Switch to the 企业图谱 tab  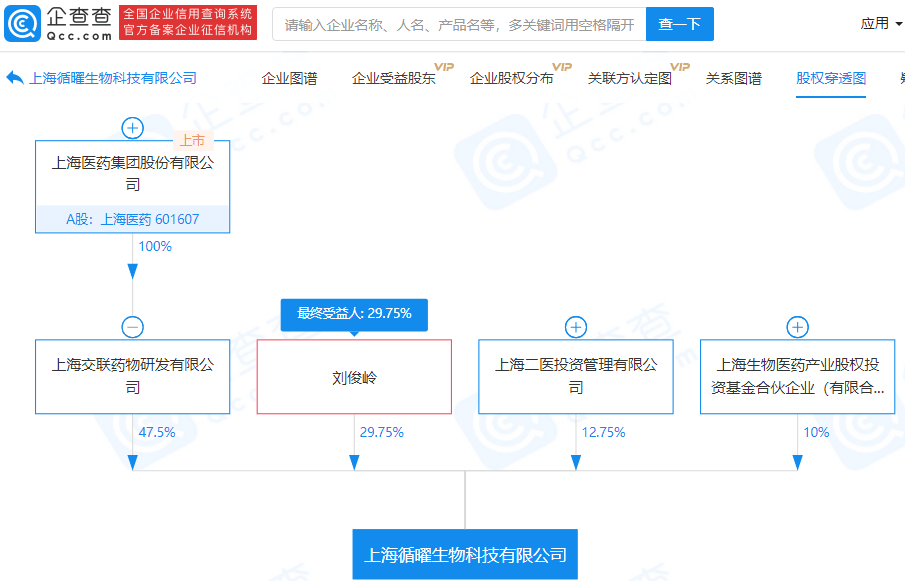(289, 78)
